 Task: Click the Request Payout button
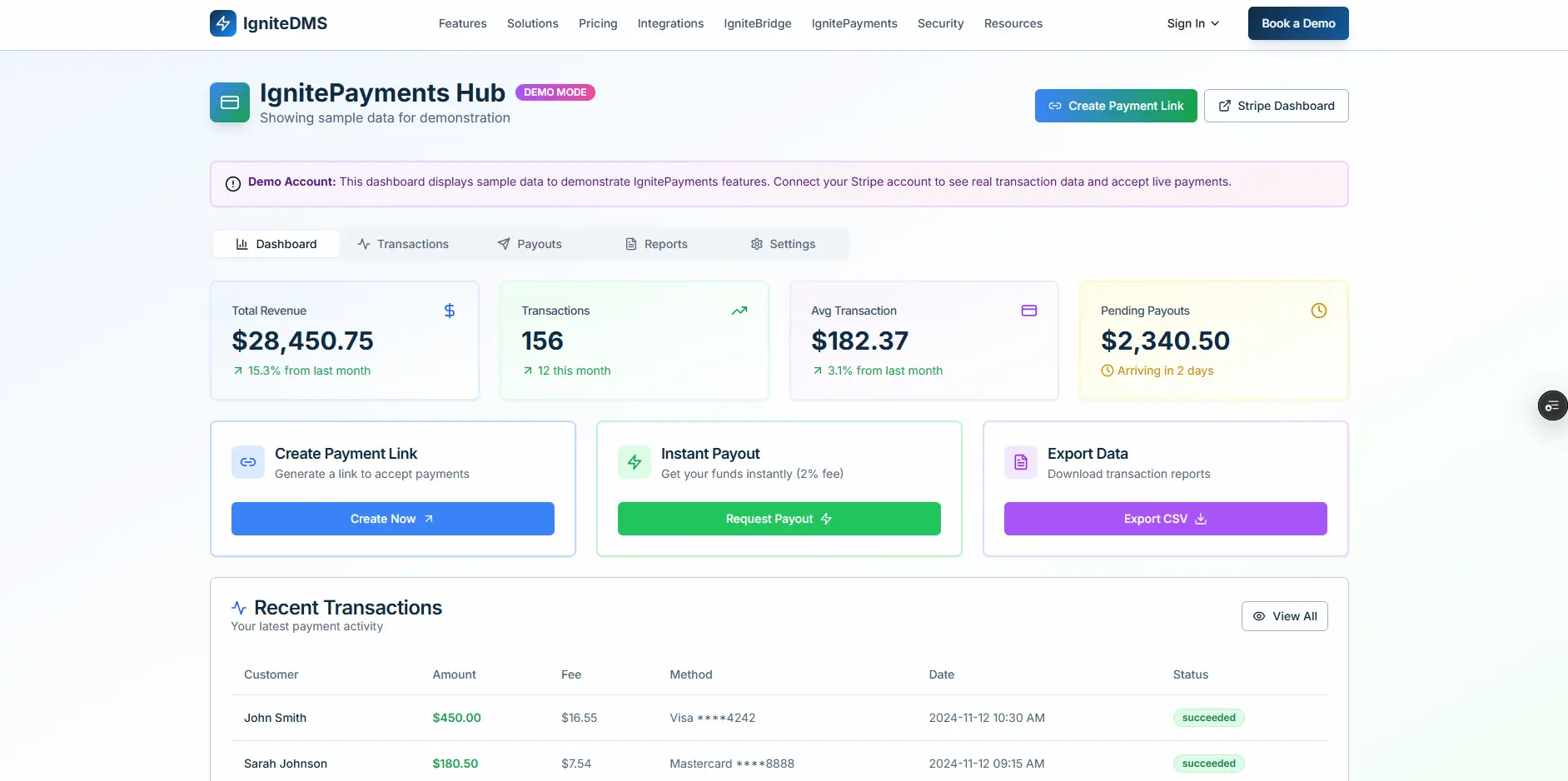779,519
